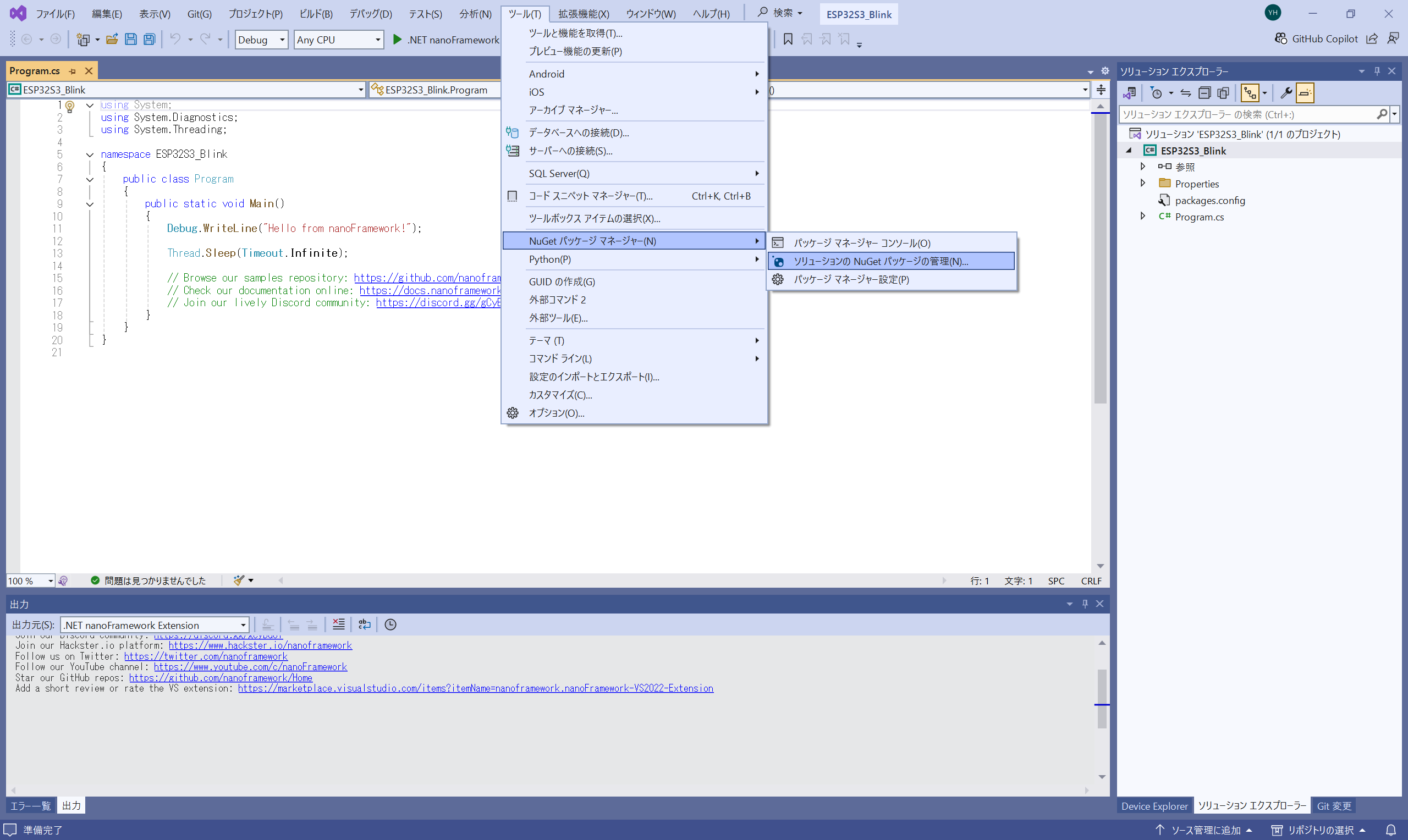
Task: Collapse all items in Solution Explorer
Action: (x=1204, y=93)
